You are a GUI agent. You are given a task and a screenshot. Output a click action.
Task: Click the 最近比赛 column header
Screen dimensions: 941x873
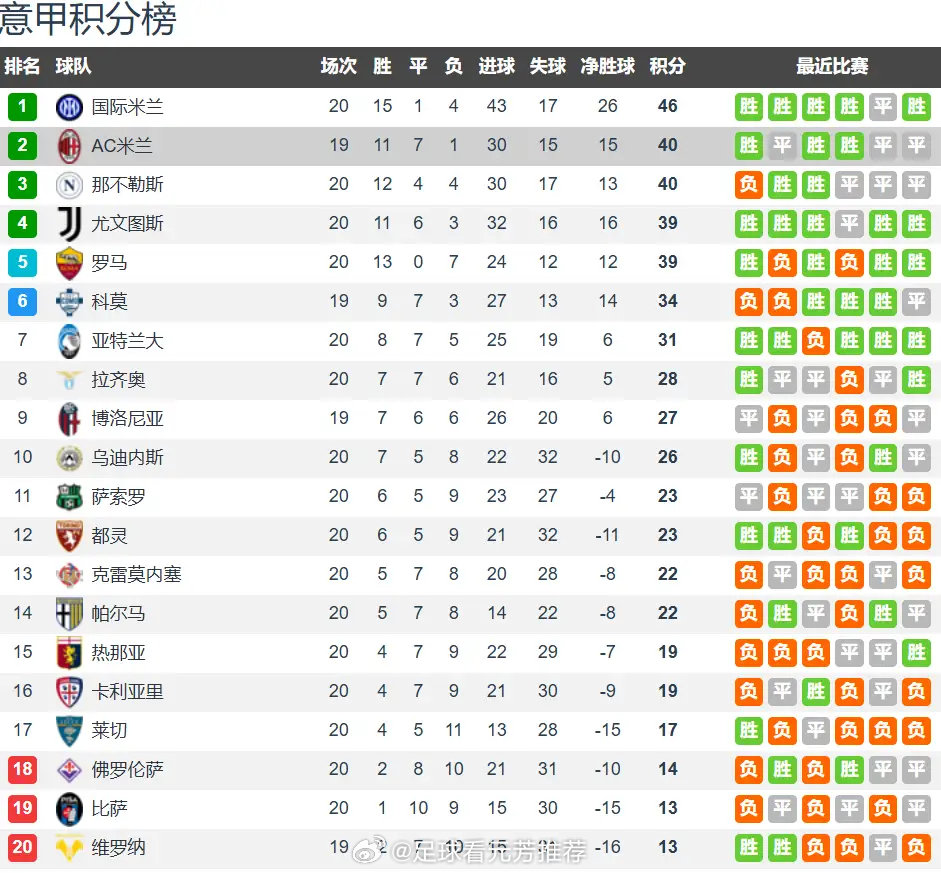832,66
